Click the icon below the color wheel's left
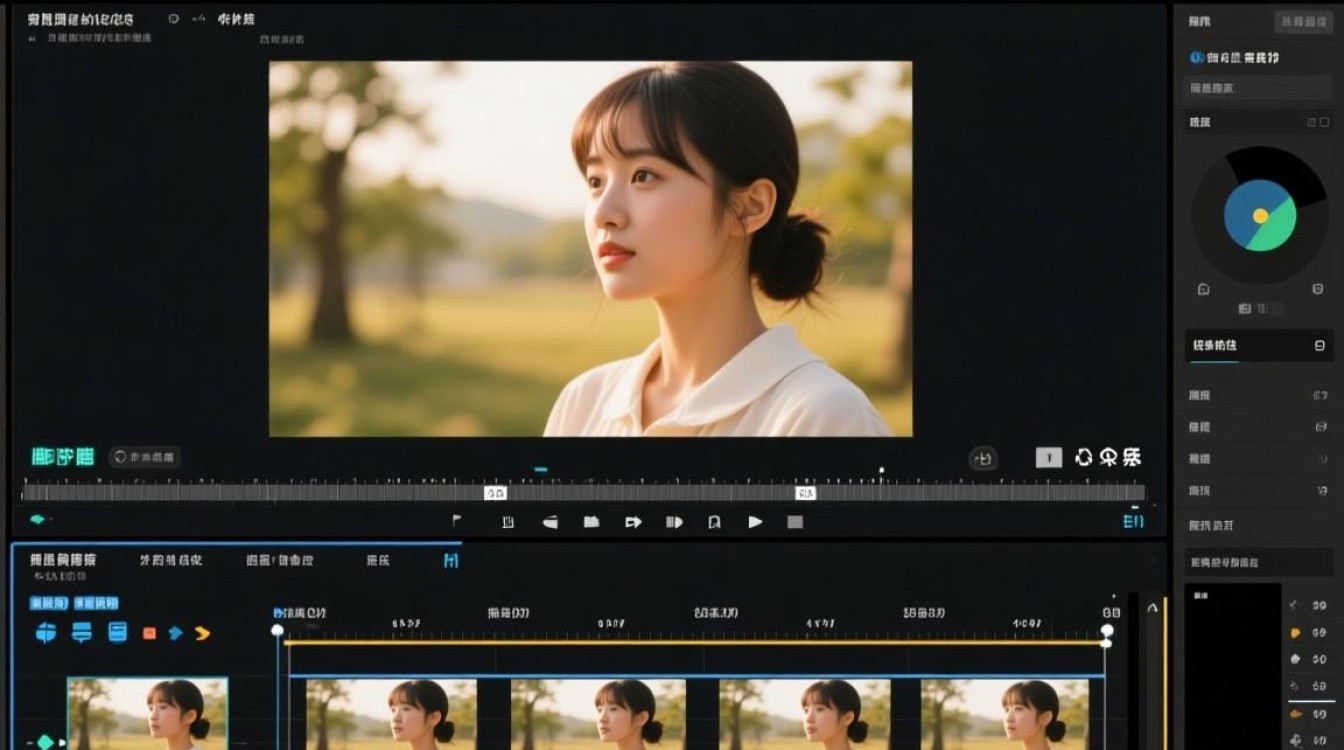This screenshot has width=1344, height=750. tap(1204, 290)
